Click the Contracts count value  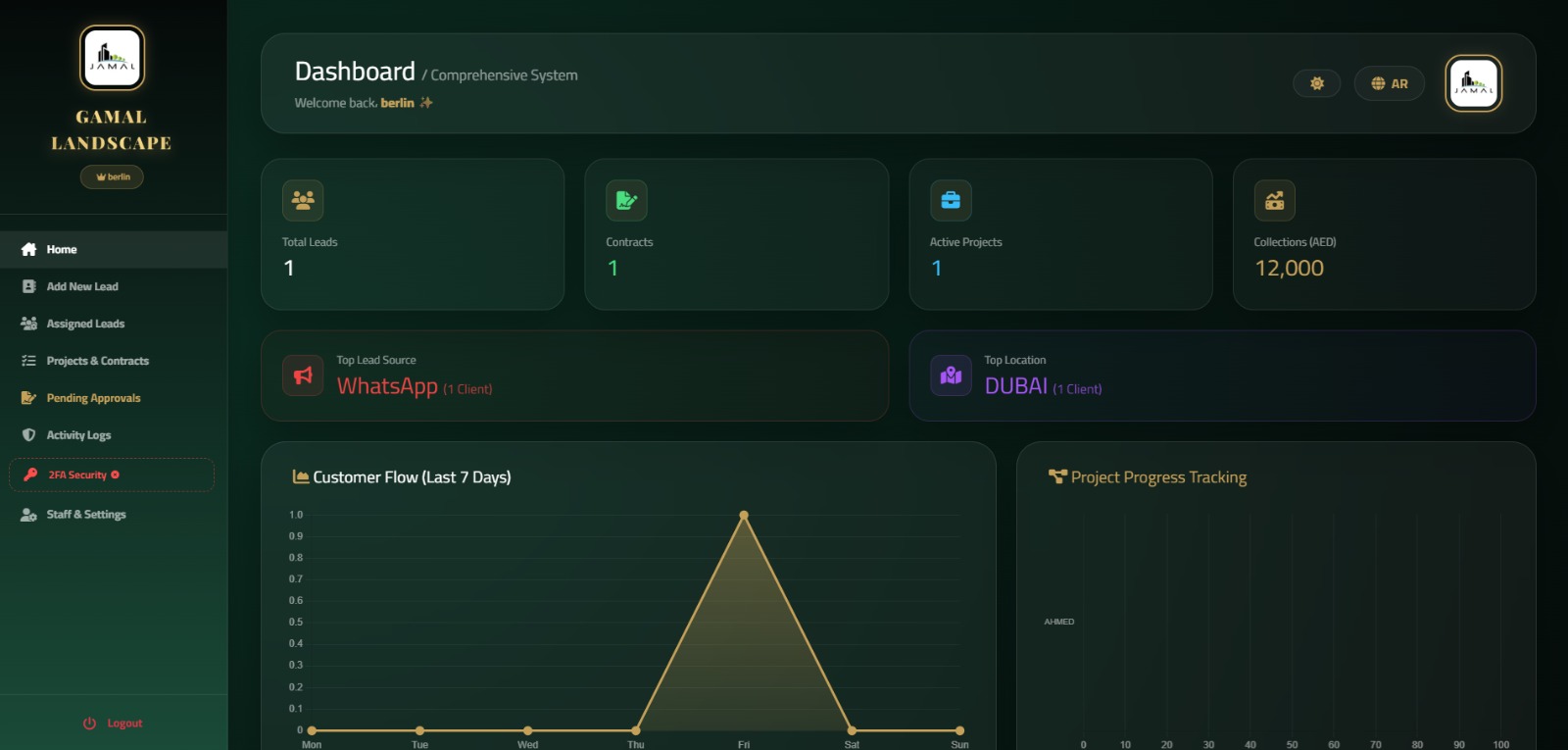613,268
